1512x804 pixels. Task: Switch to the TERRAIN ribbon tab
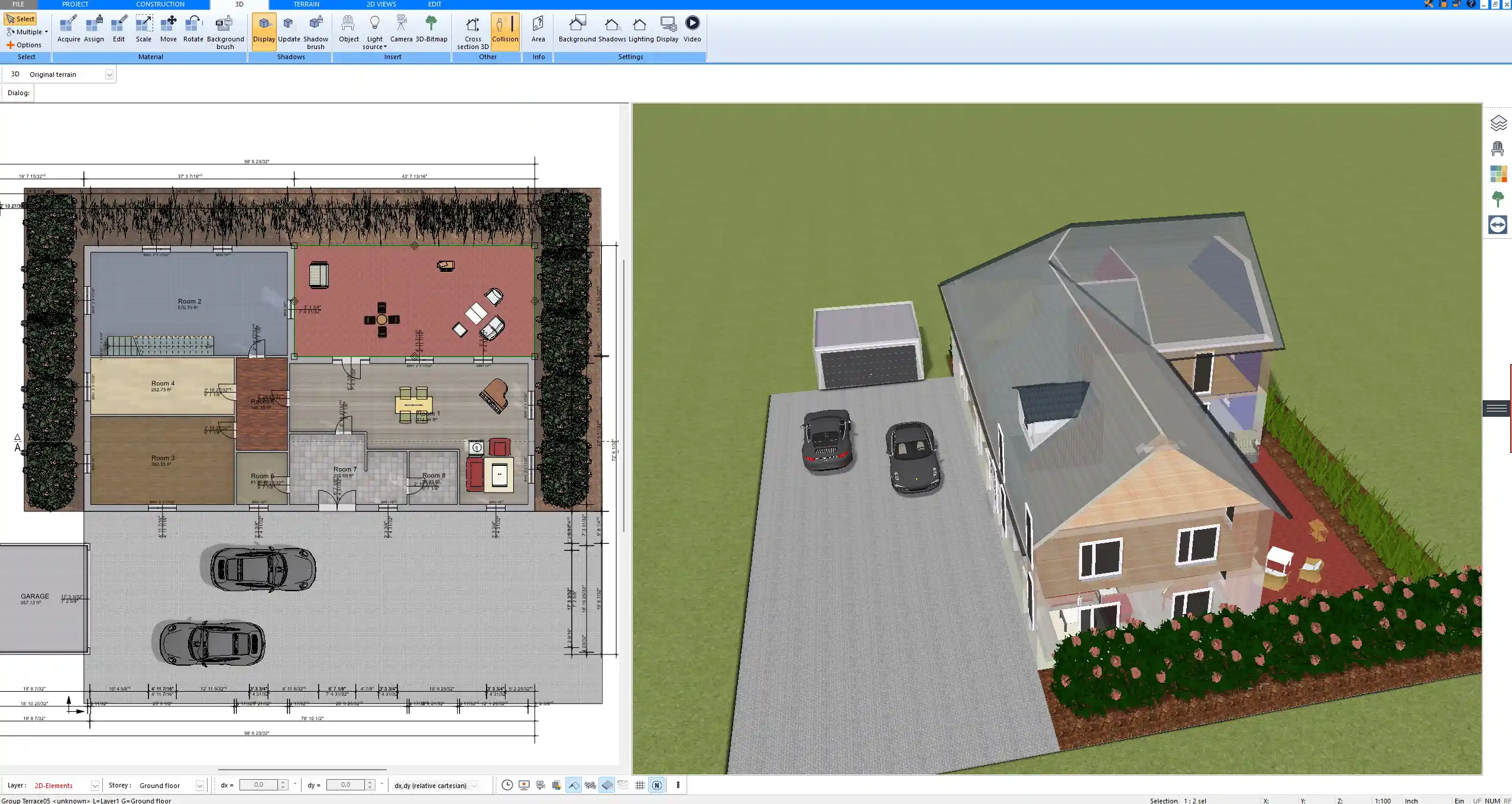pyautogui.click(x=305, y=4)
